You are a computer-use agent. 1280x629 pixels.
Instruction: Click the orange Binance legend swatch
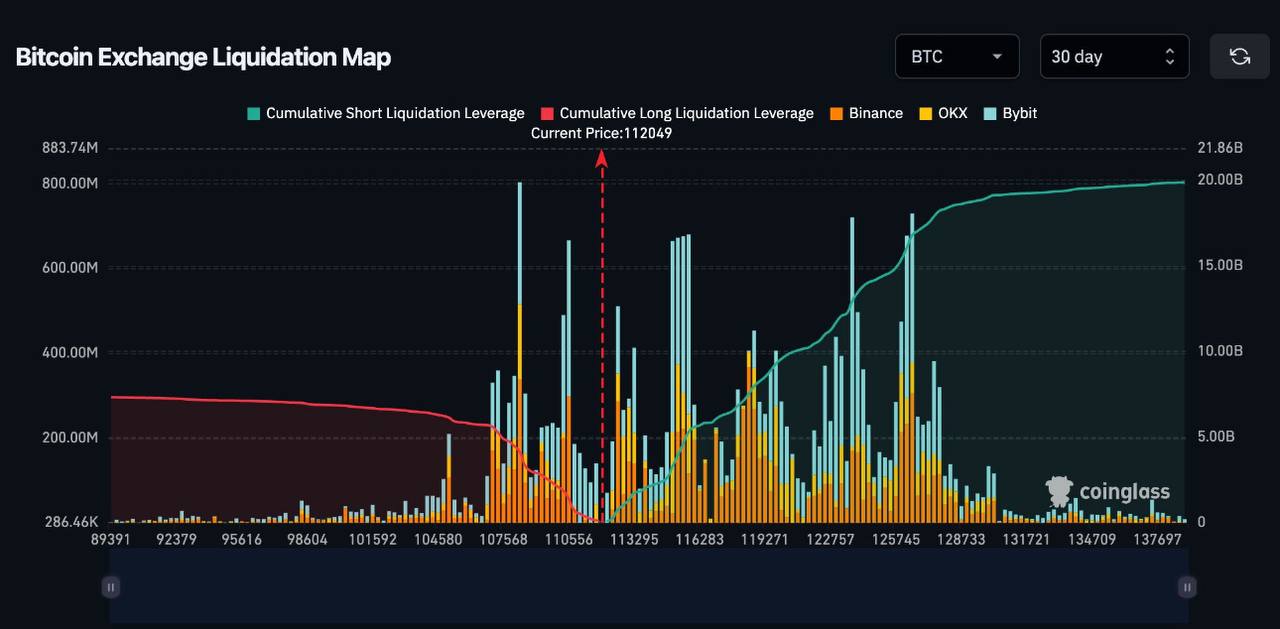pyautogui.click(x=836, y=114)
